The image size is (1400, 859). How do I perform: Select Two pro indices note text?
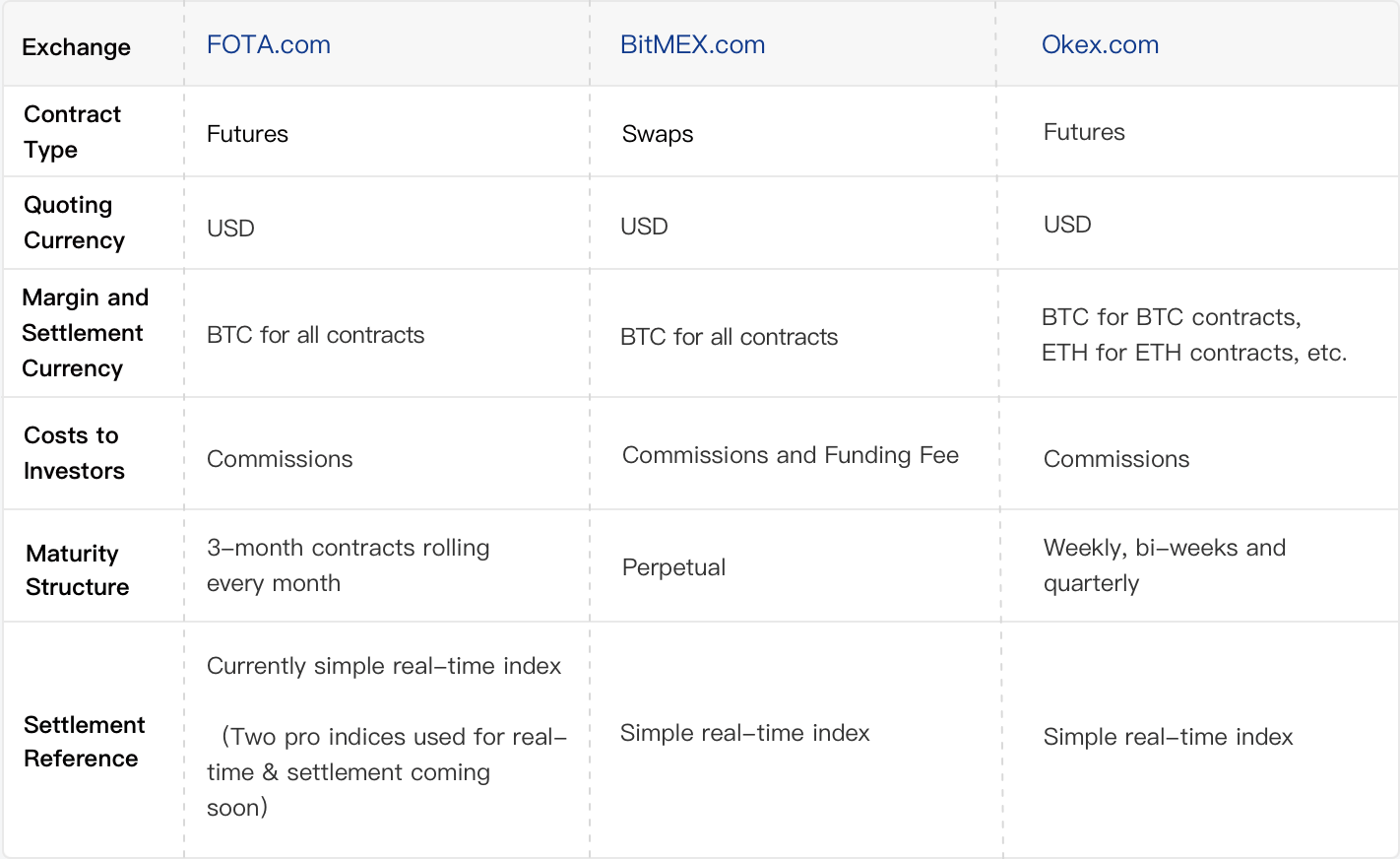[x=387, y=772]
